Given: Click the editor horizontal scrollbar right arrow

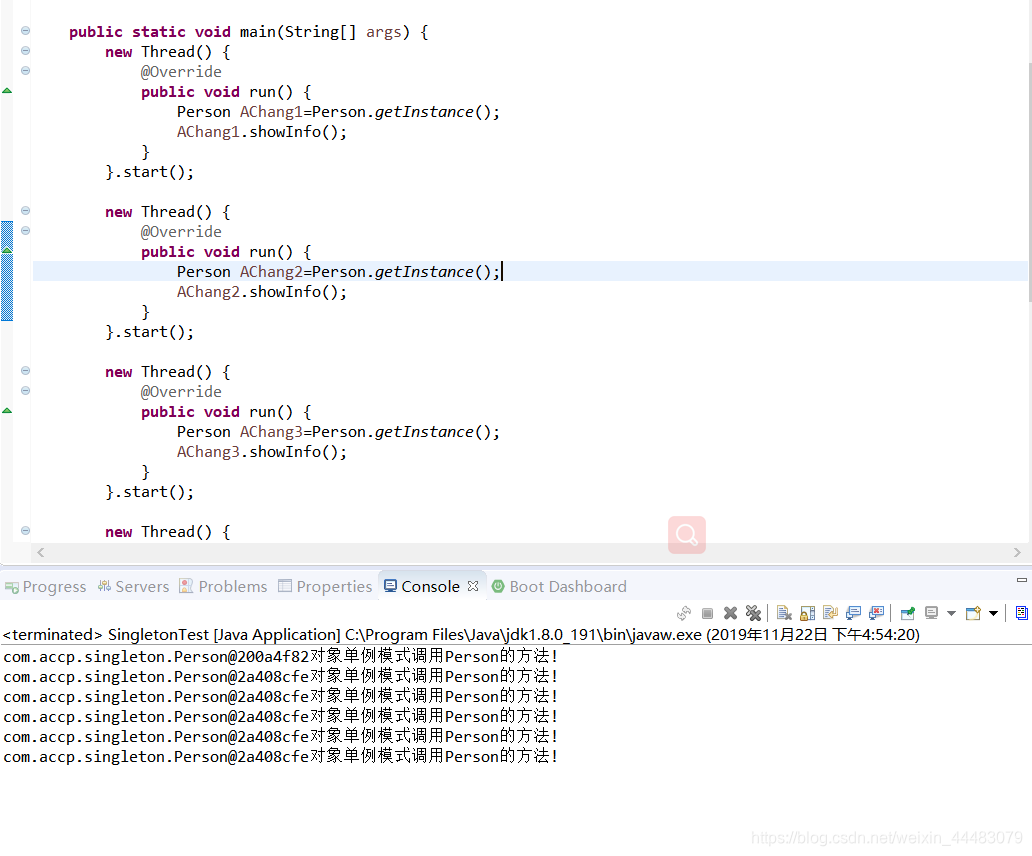Looking at the screenshot, I should [1017, 552].
